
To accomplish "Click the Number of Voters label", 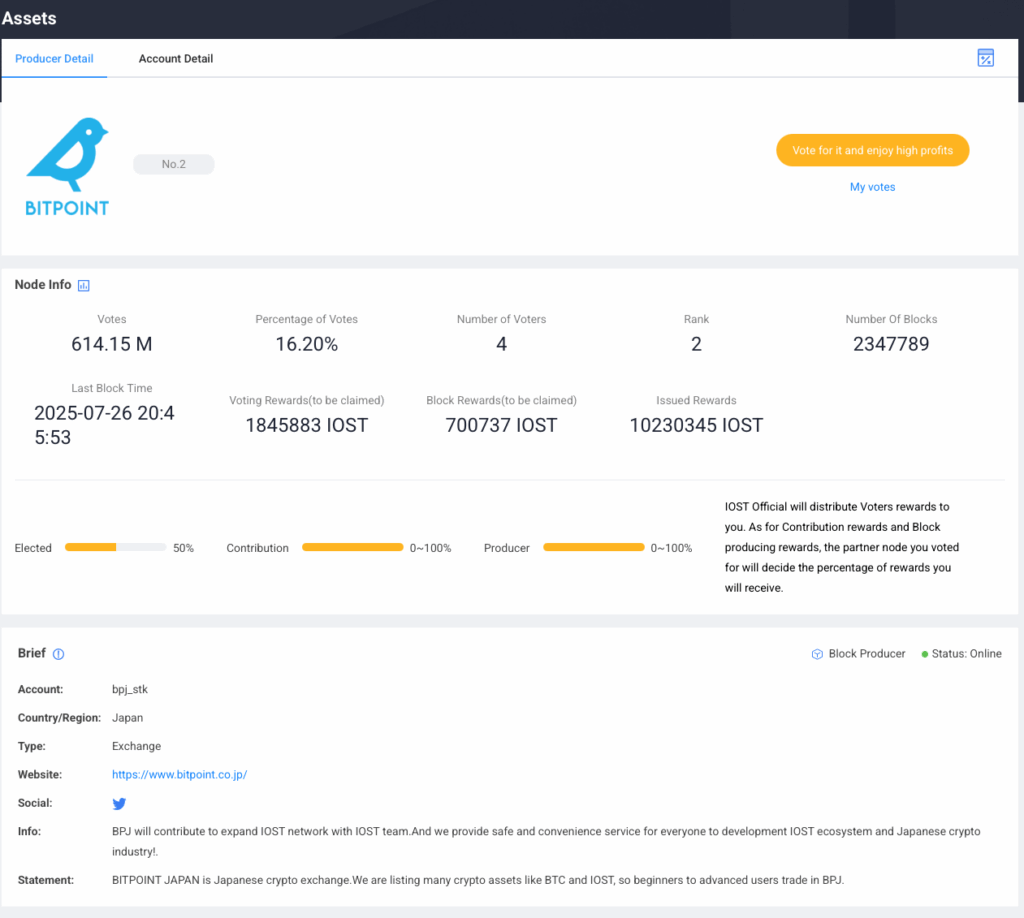I will [502, 319].
